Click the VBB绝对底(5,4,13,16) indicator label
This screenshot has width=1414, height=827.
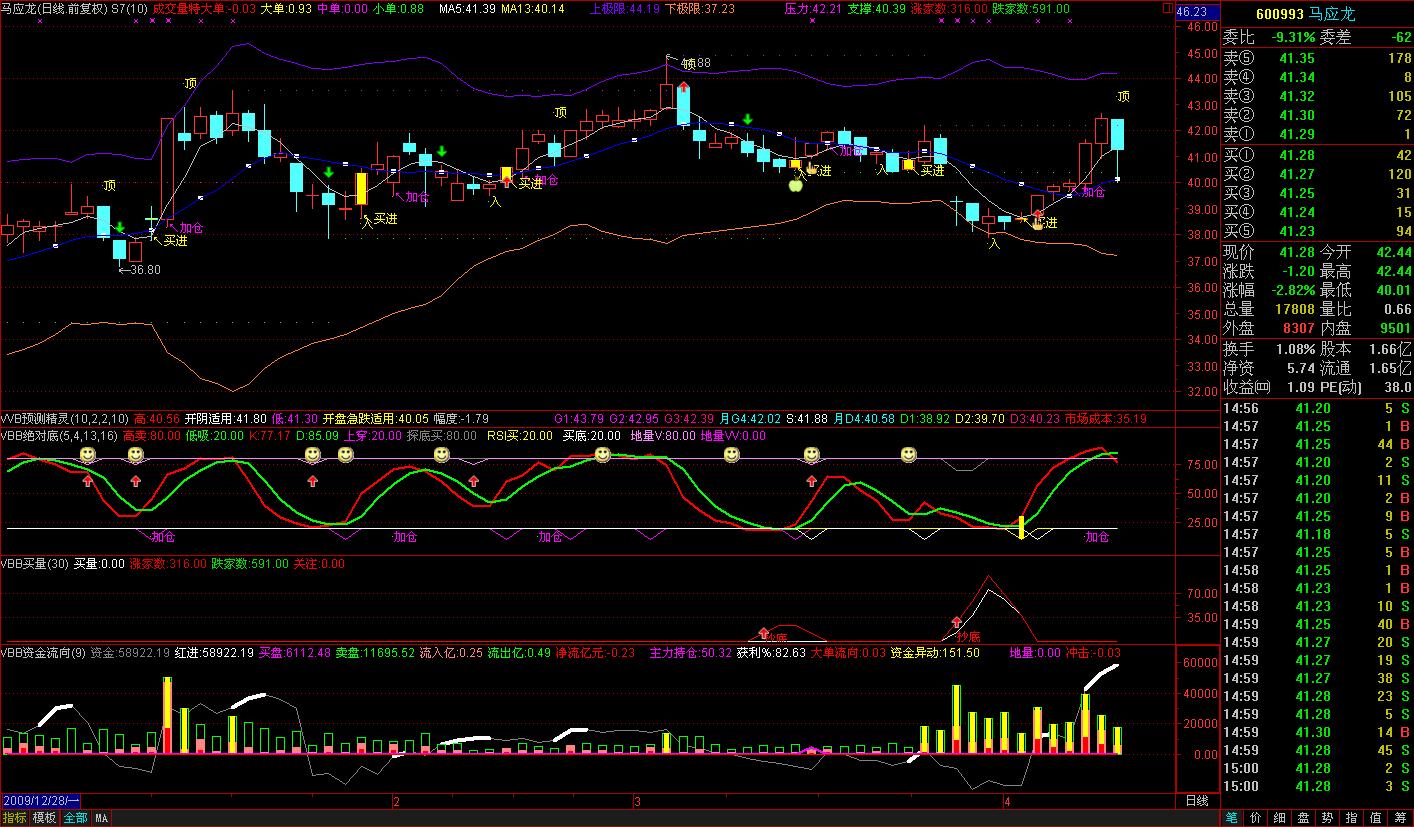click(60, 436)
